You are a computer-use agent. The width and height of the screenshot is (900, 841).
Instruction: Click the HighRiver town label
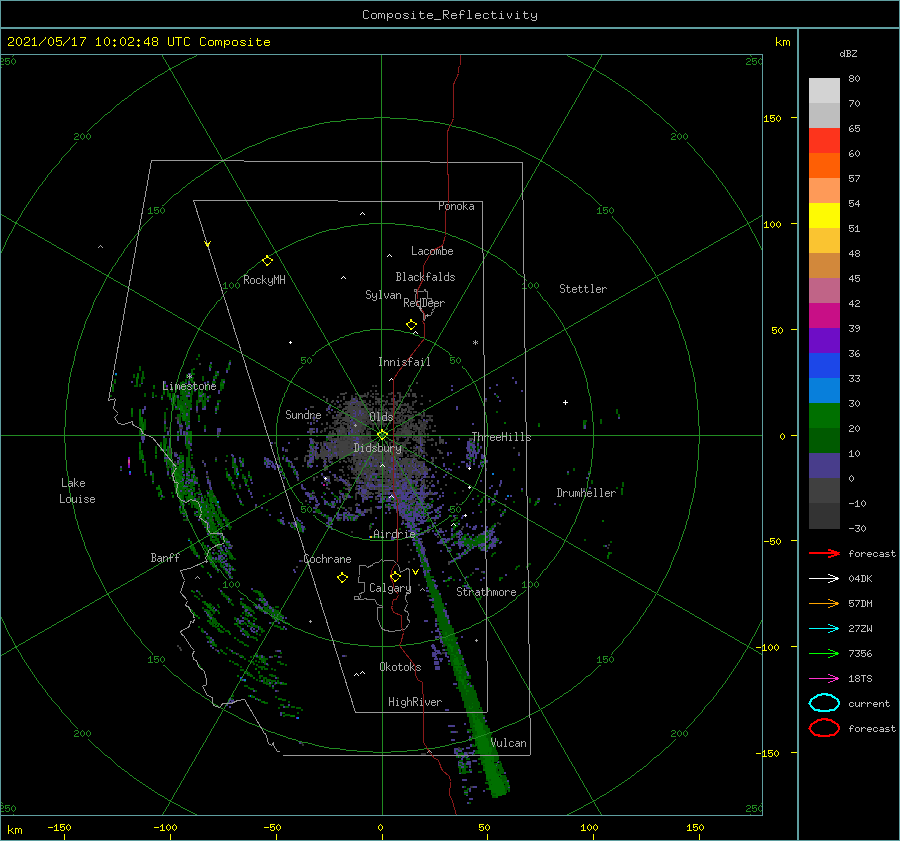pyautogui.click(x=415, y=702)
